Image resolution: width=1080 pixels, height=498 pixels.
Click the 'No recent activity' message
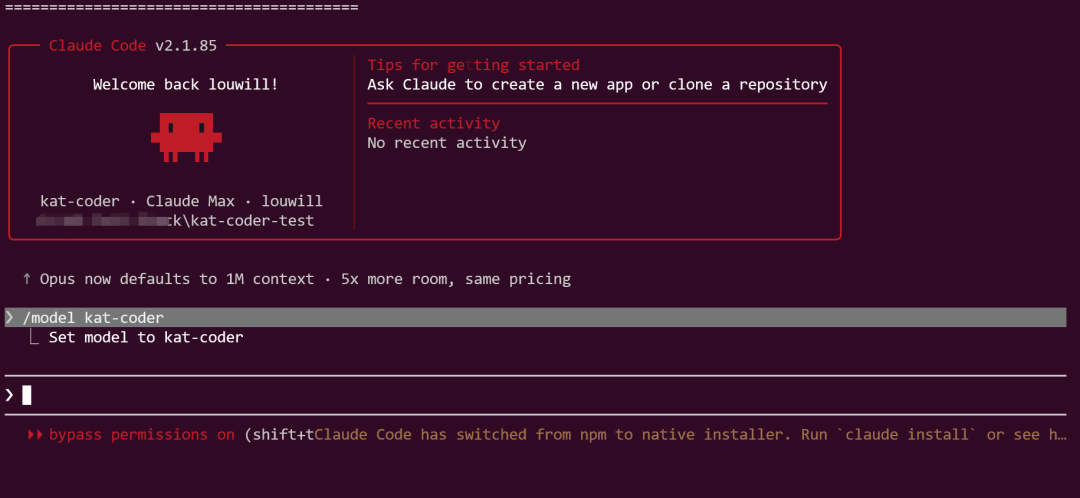(x=446, y=143)
